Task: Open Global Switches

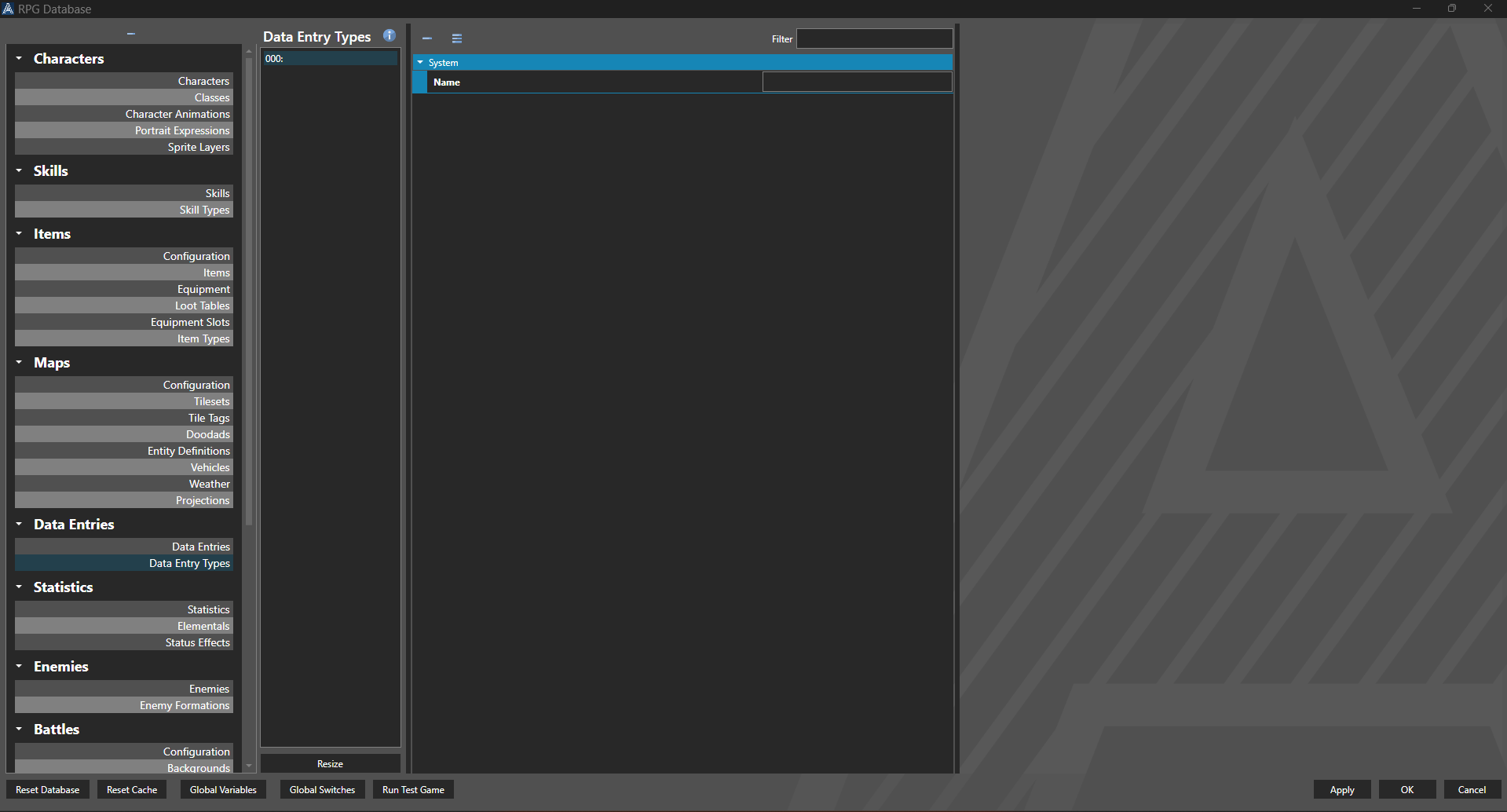Action: 322,789
